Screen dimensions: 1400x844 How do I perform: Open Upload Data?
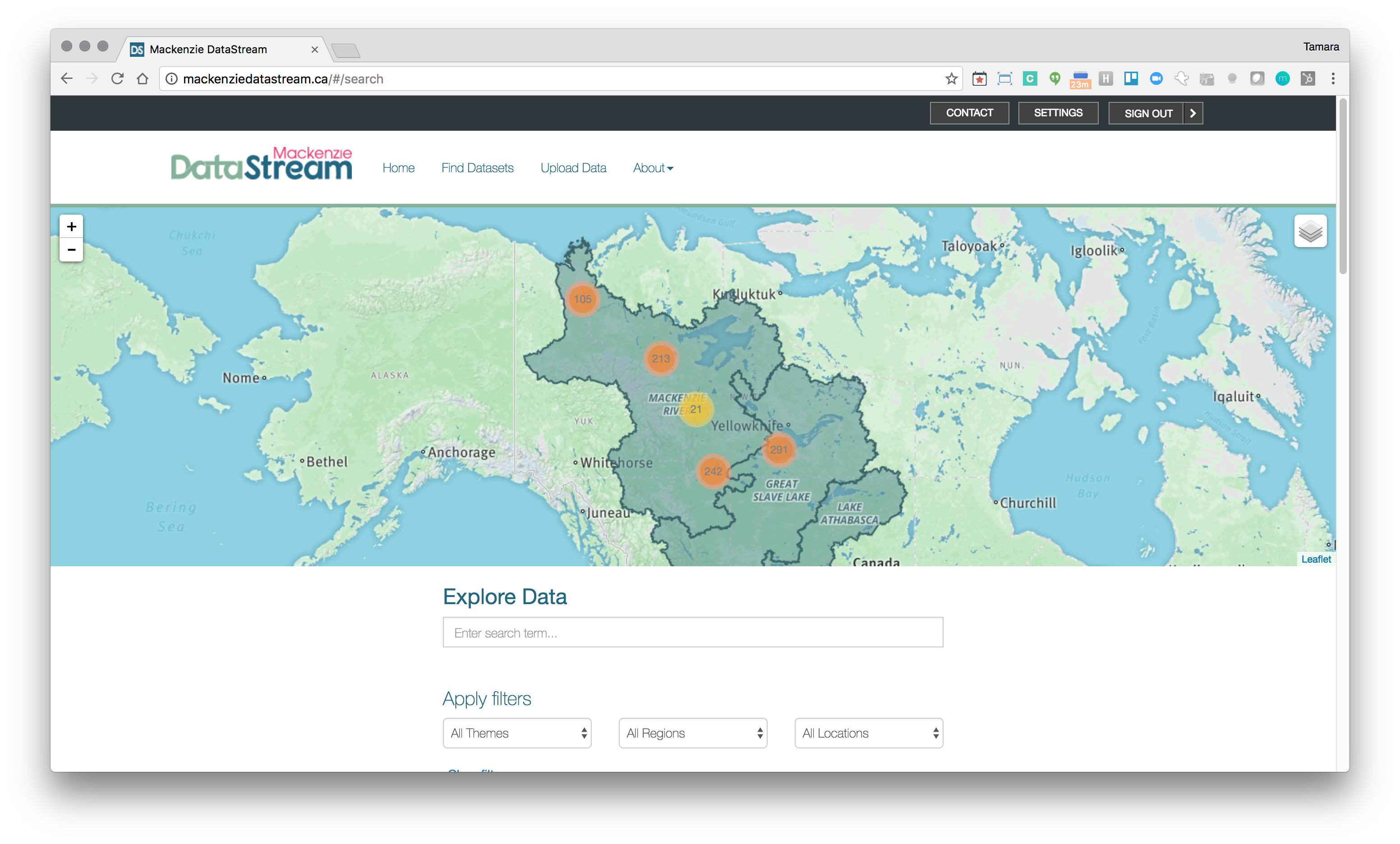(573, 168)
